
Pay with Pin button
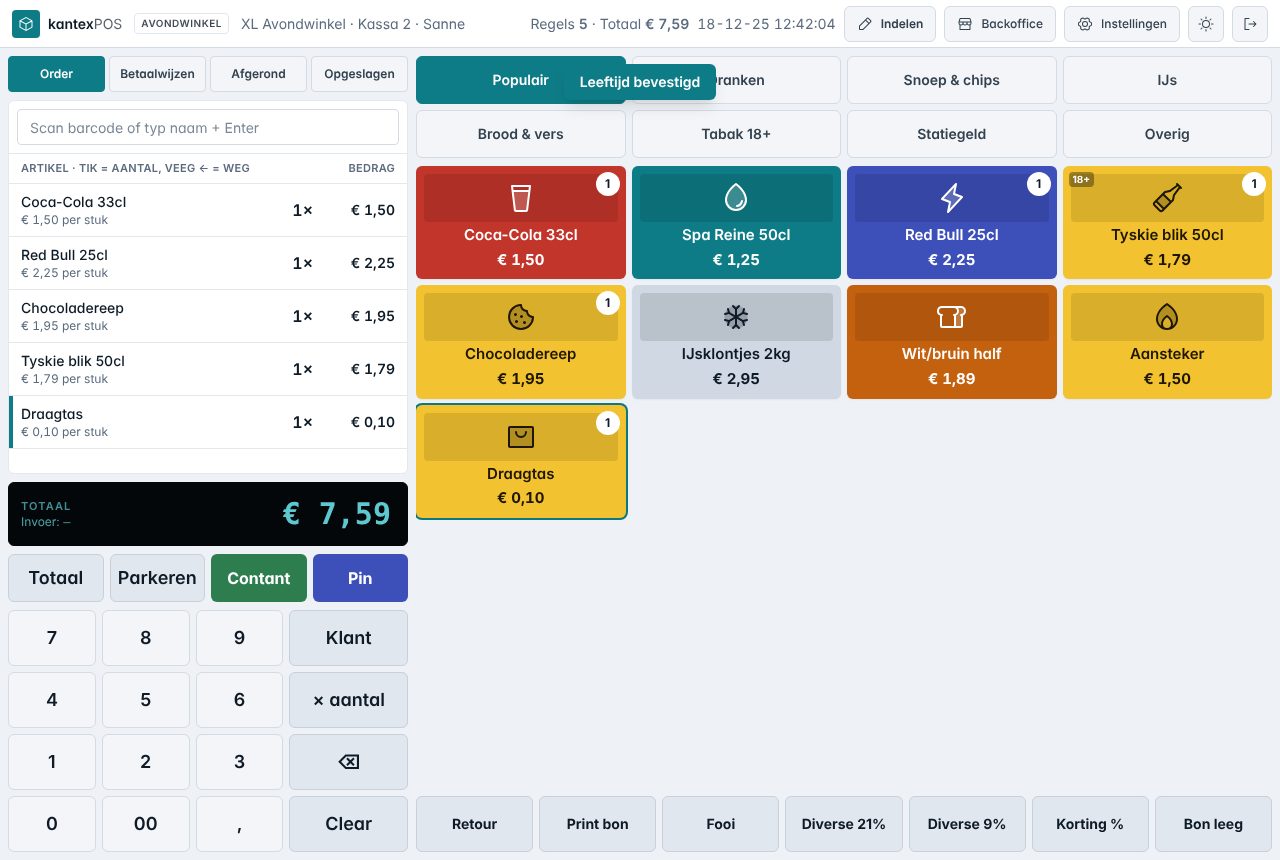pos(360,578)
